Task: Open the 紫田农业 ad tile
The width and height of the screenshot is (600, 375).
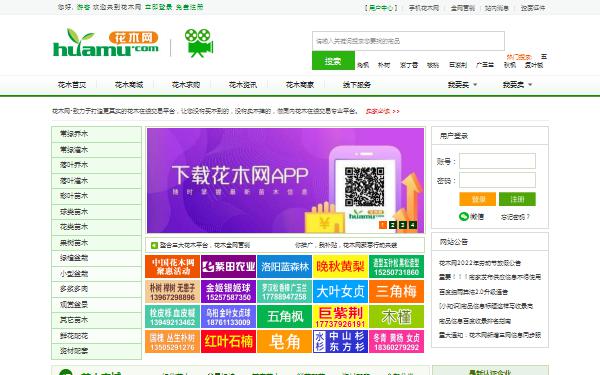Action: pos(228,266)
